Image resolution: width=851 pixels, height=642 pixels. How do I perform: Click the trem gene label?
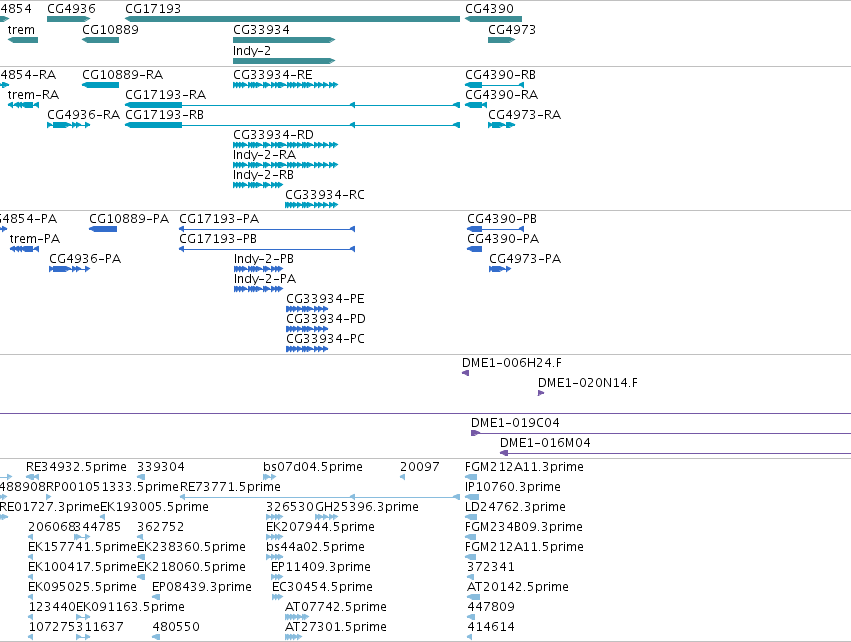(21, 30)
